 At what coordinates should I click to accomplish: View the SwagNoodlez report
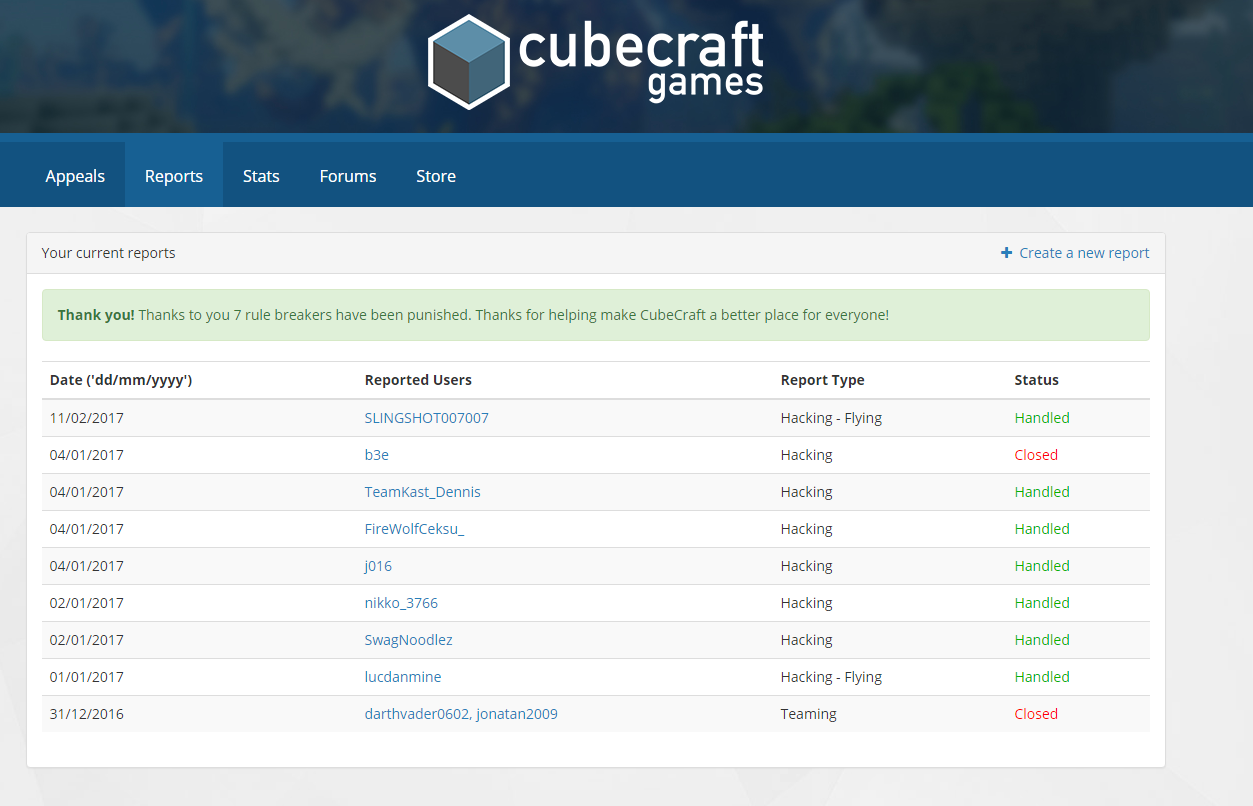409,640
